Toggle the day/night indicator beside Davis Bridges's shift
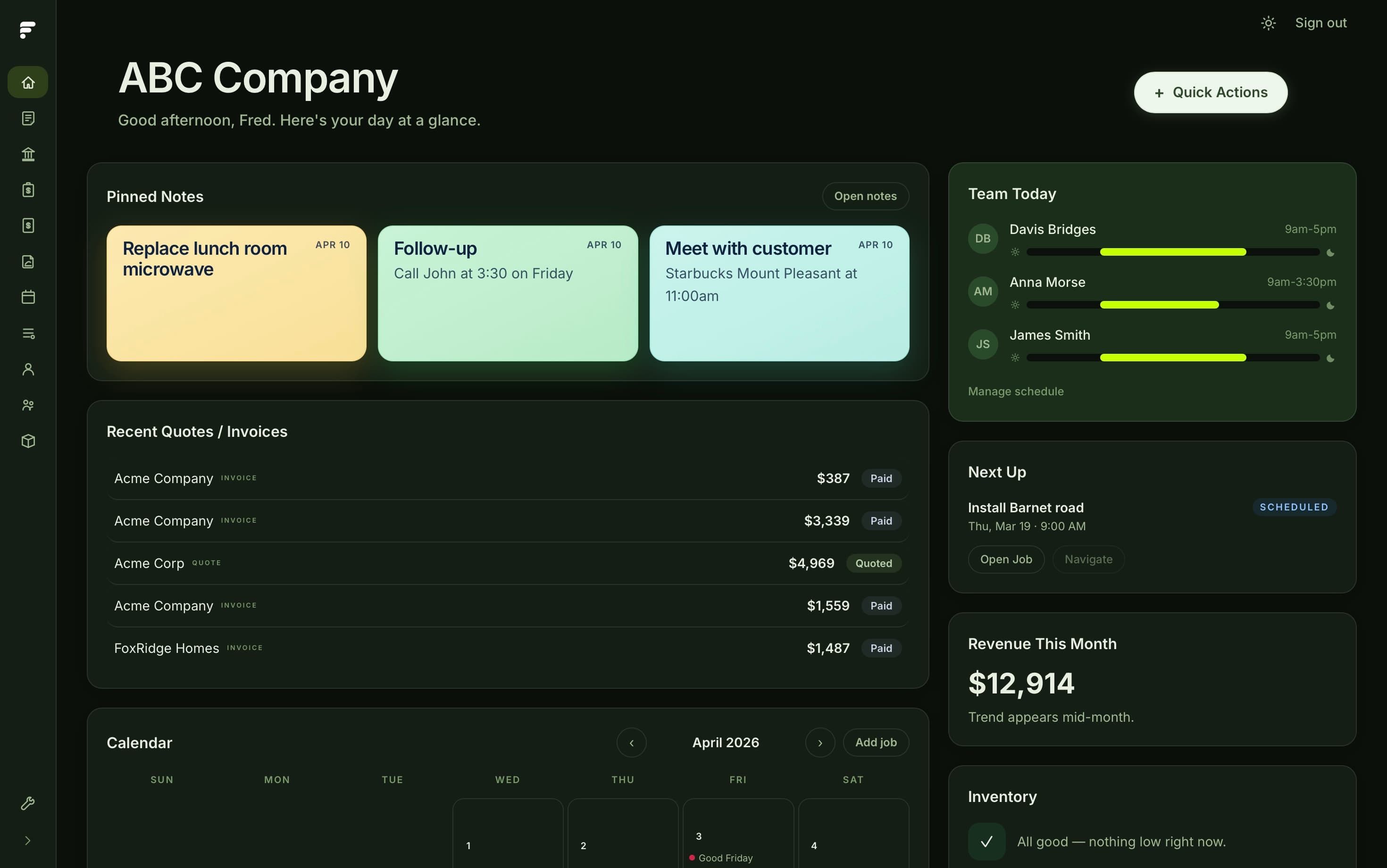The height and width of the screenshot is (868, 1387). click(1331, 252)
